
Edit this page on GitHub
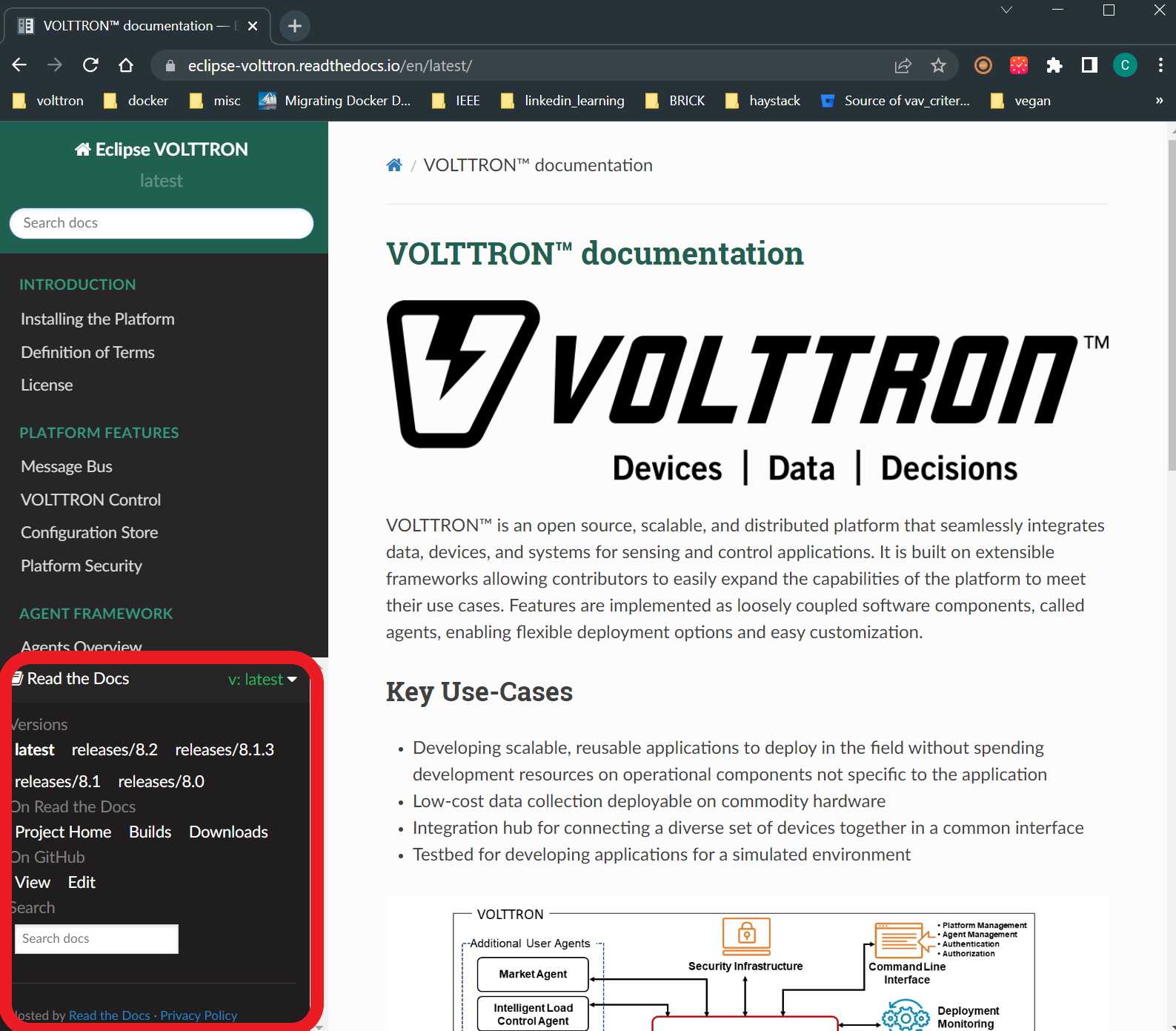(x=82, y=883)
